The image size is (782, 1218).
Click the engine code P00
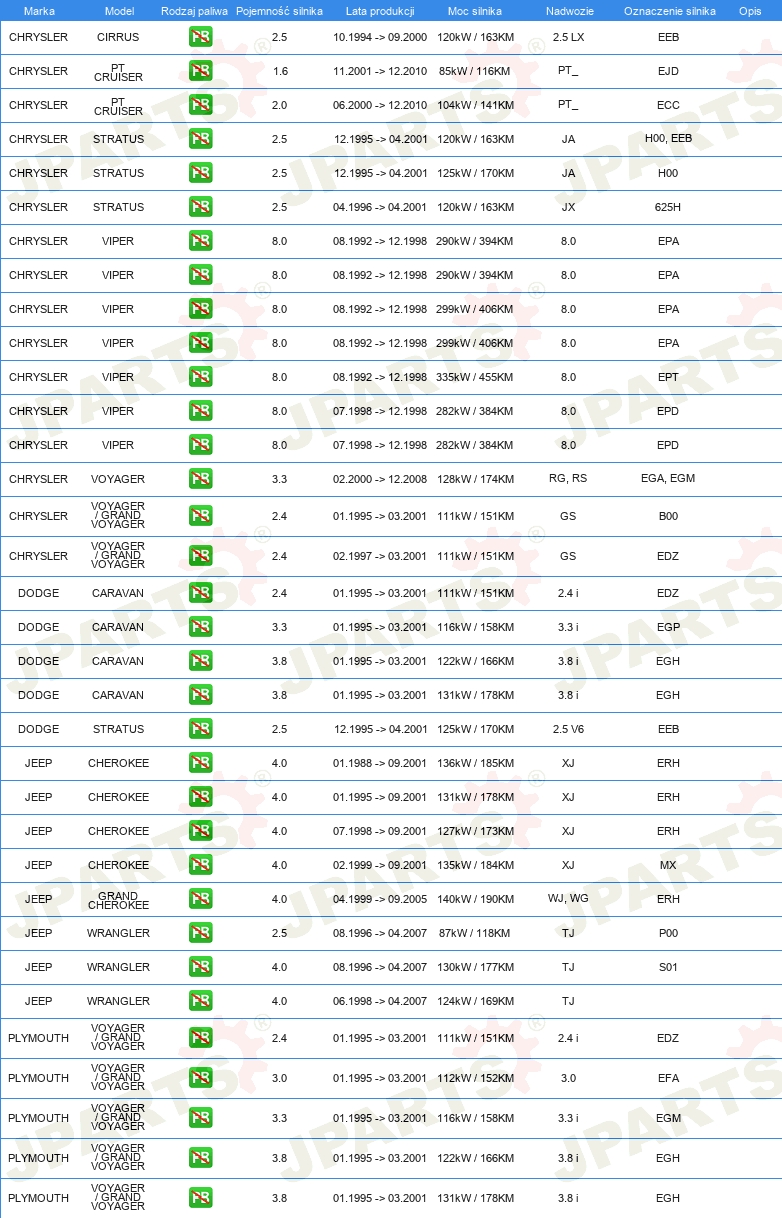tap(668, 934)
